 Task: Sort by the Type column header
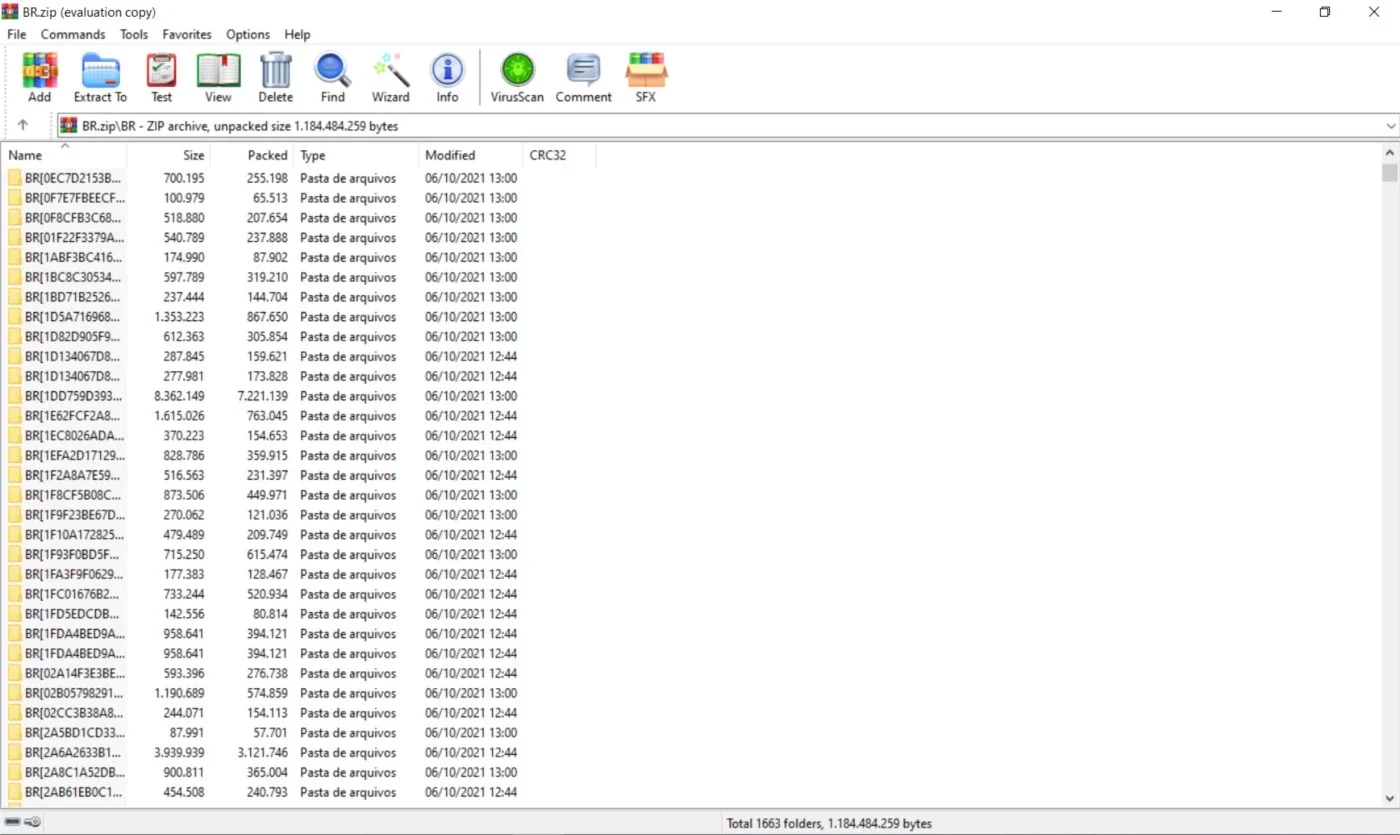point(355,155)
